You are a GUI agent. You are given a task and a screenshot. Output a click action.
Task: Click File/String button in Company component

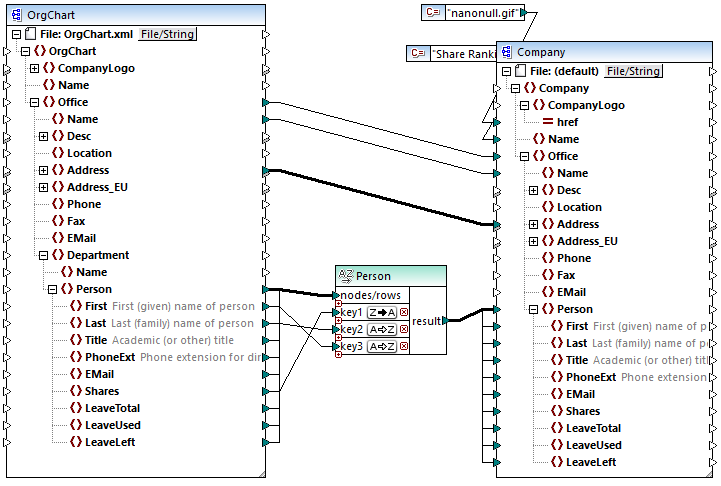633,71
